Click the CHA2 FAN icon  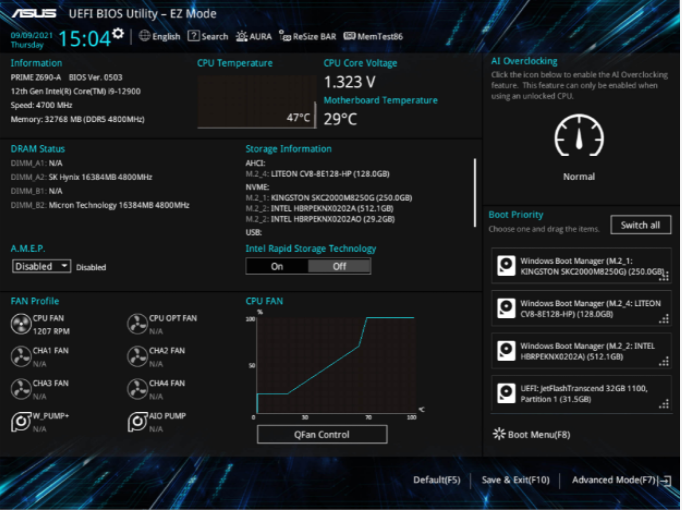coord(137,357)
